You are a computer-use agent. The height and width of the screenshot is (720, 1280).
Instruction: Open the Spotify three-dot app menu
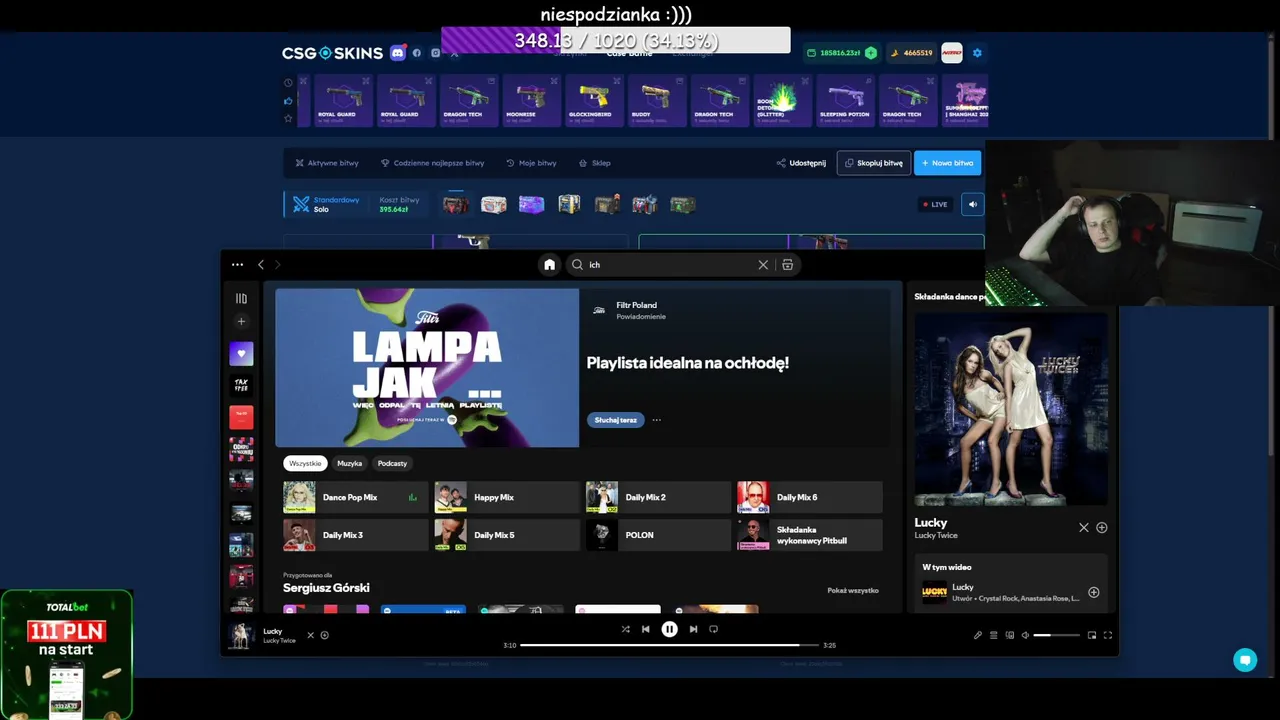[x=237, y=265]
